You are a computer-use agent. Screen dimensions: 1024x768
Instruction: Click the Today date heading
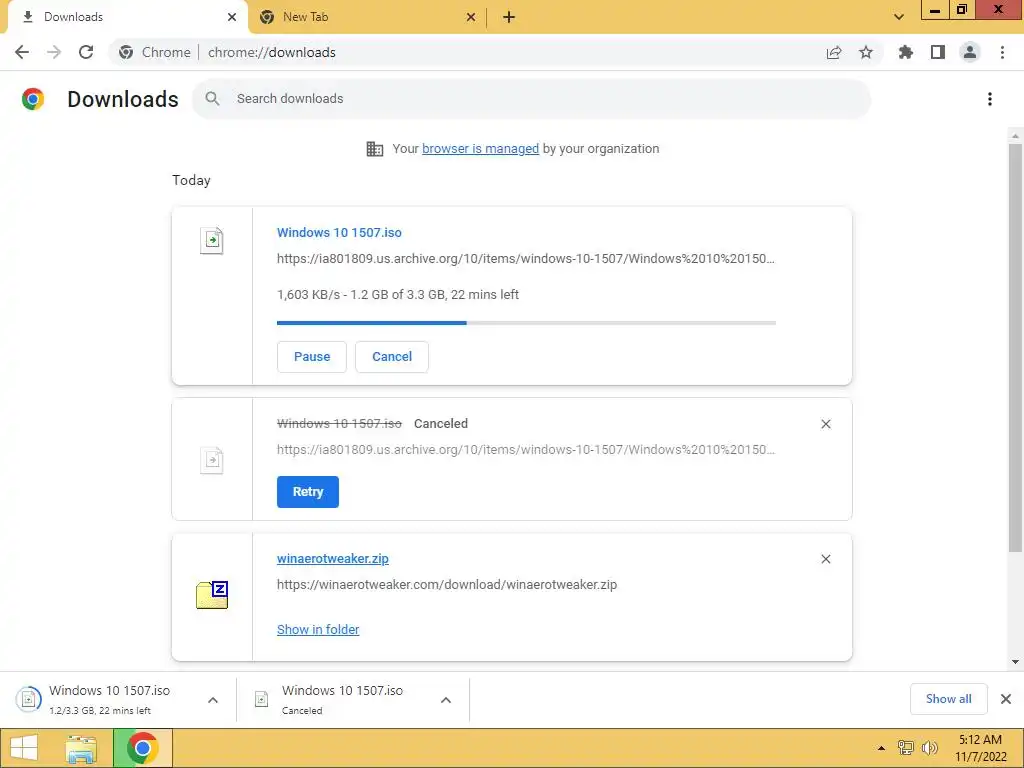191,180
